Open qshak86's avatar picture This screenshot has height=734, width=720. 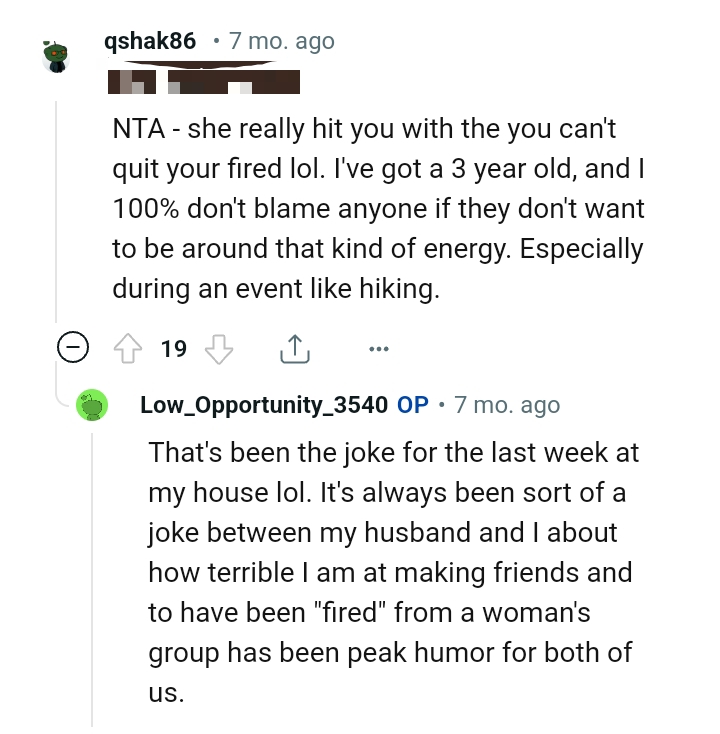(56, 54)
